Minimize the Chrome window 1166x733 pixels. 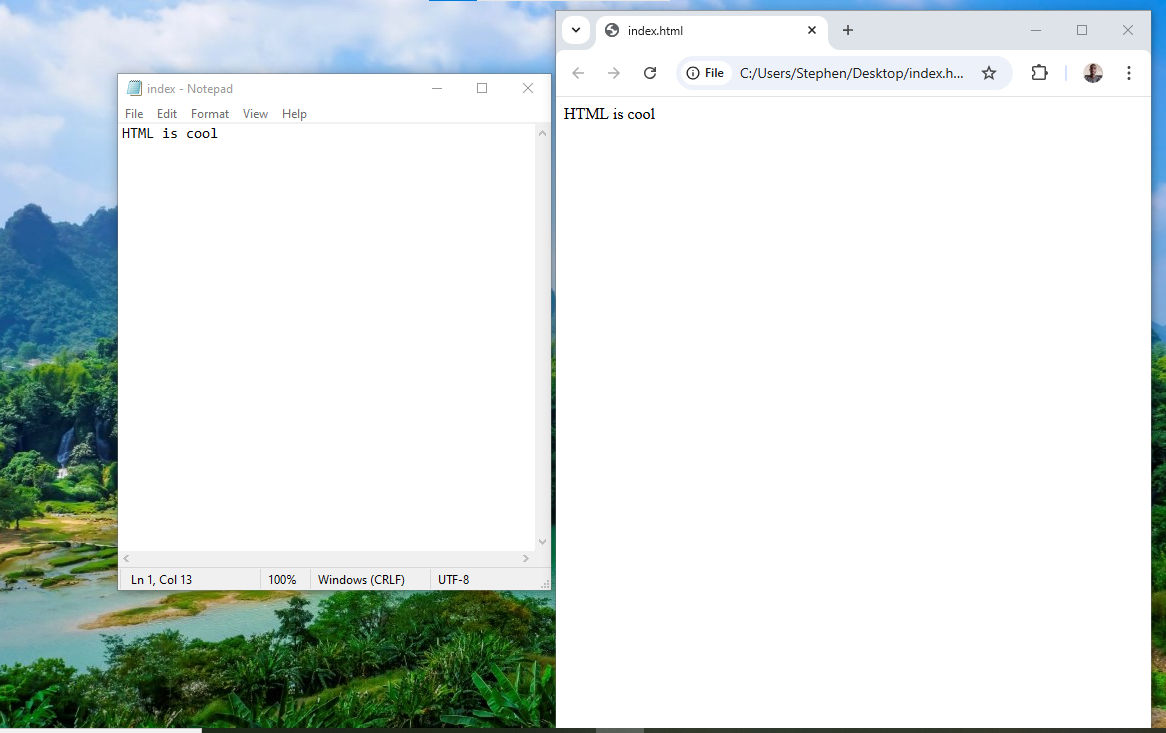click(1036, 30)
